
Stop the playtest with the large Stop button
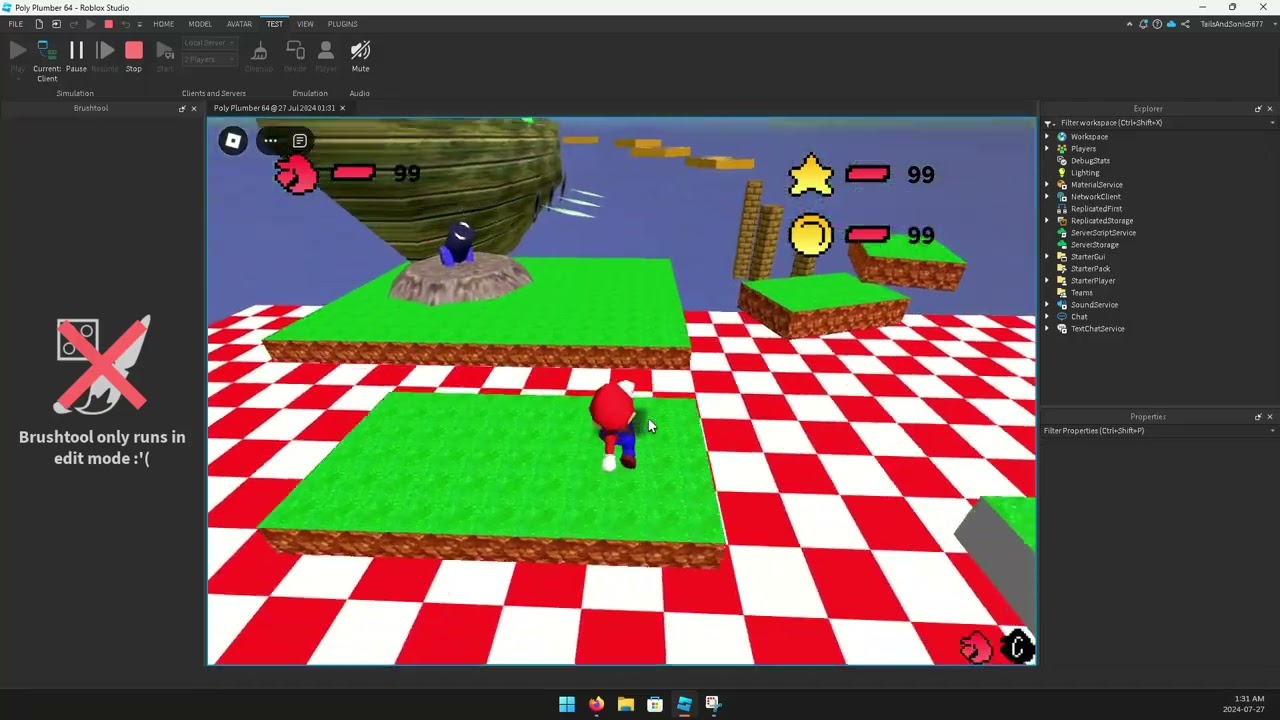tap(134, 58)
